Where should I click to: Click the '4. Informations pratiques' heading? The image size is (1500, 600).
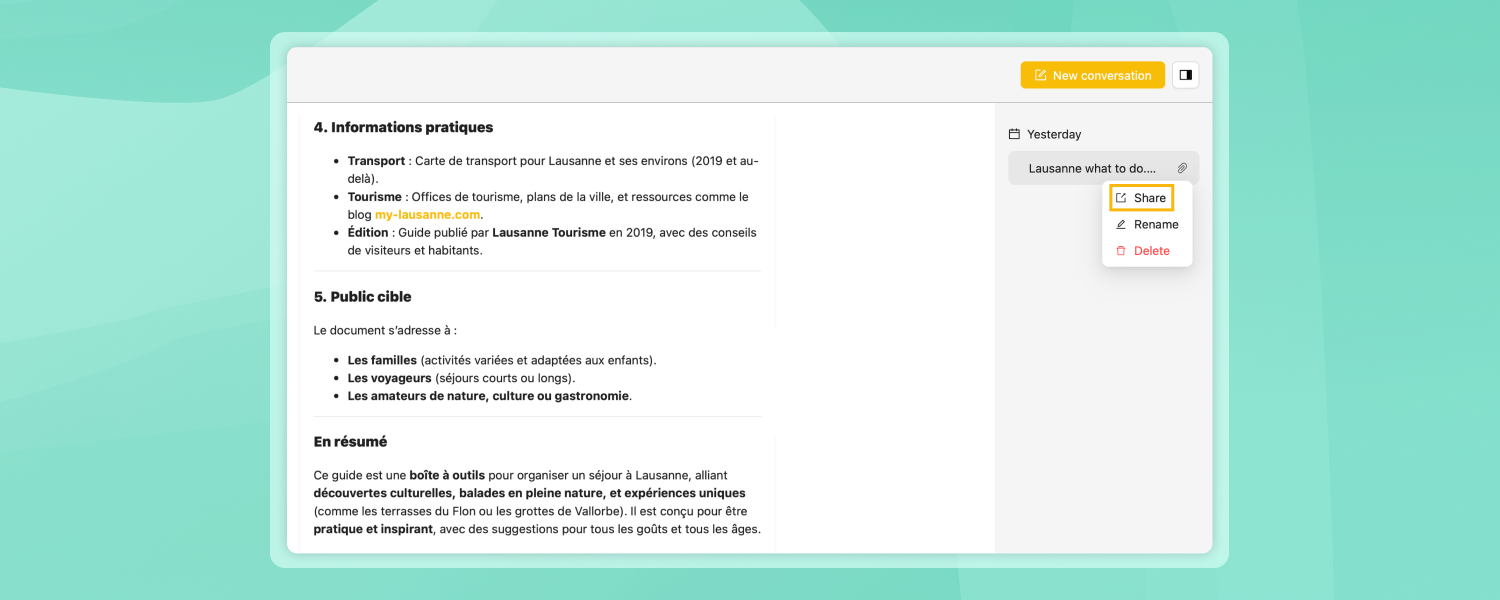point(403,127)
